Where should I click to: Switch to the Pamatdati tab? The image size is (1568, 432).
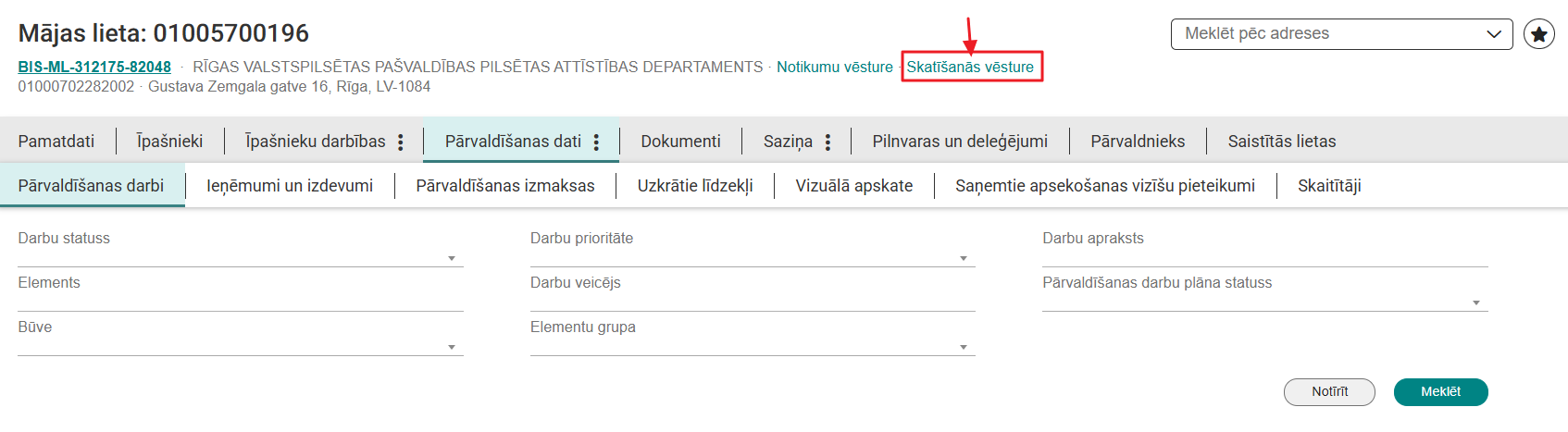(x=56, y=142)
